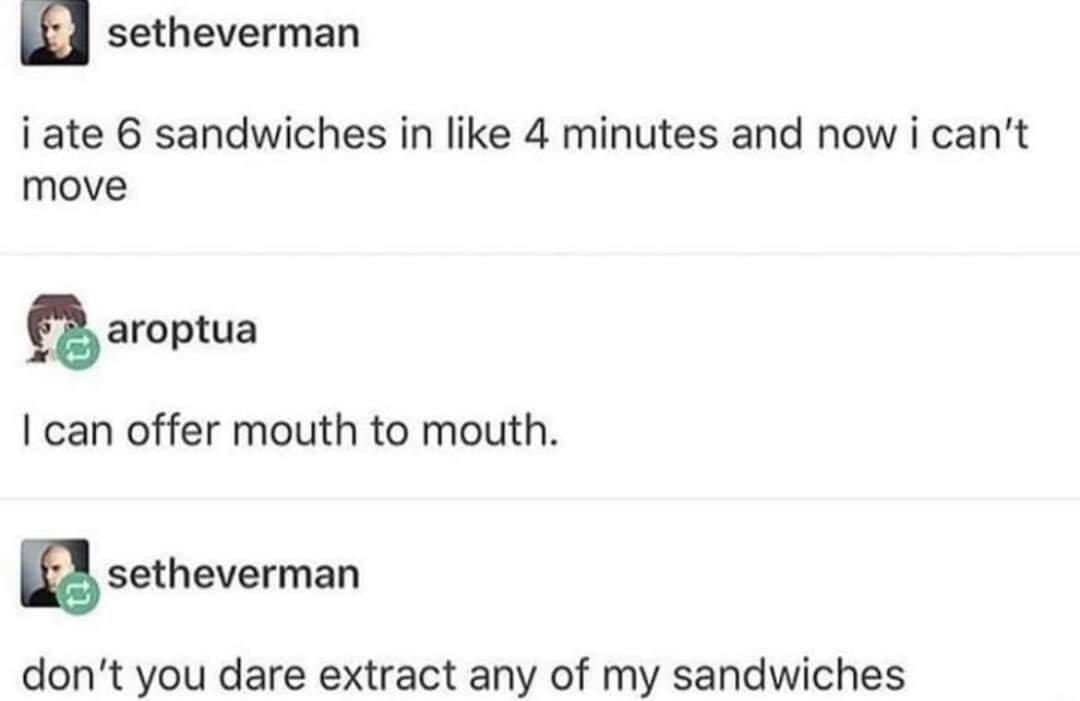This screenshot has height=701, width=1080.
Task: Click the word "sandwiches" in the last reply
Action: pos(788,676)
